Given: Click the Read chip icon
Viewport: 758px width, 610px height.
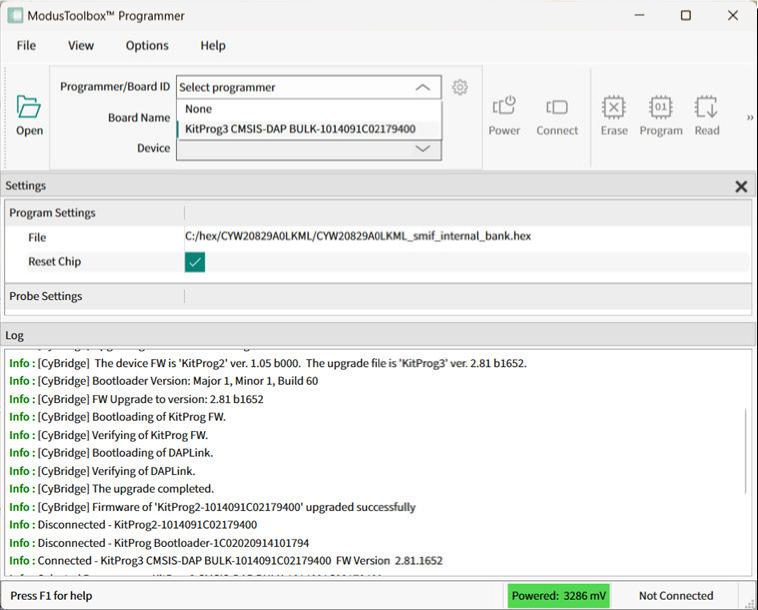Looking at the screenshot, I should [707, 116].
